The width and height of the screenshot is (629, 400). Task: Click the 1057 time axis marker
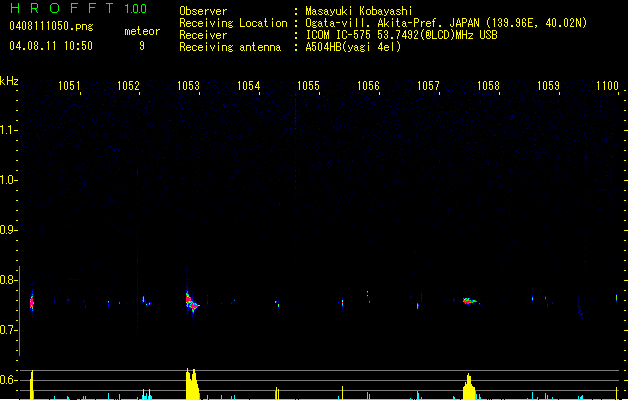(428, 86)
